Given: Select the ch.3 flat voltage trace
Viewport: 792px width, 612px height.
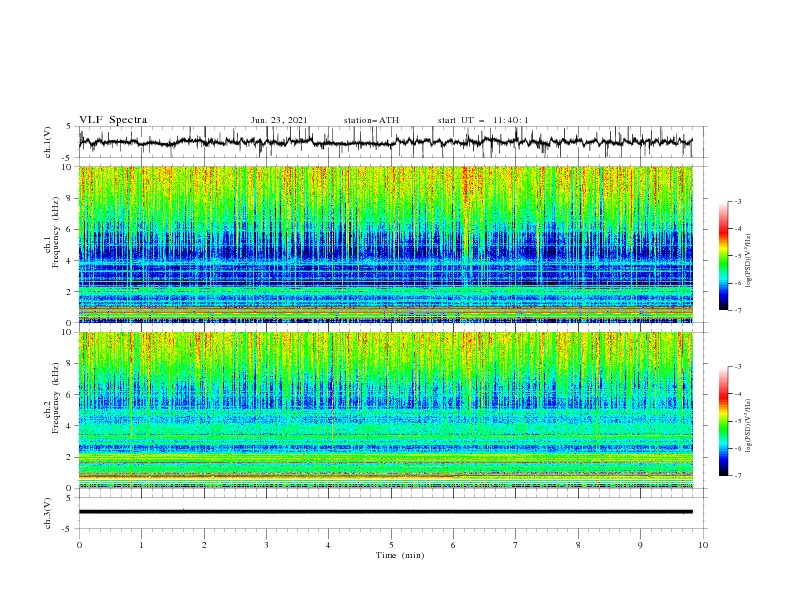Looking at the screenshot, I should [x=385, y=512].
